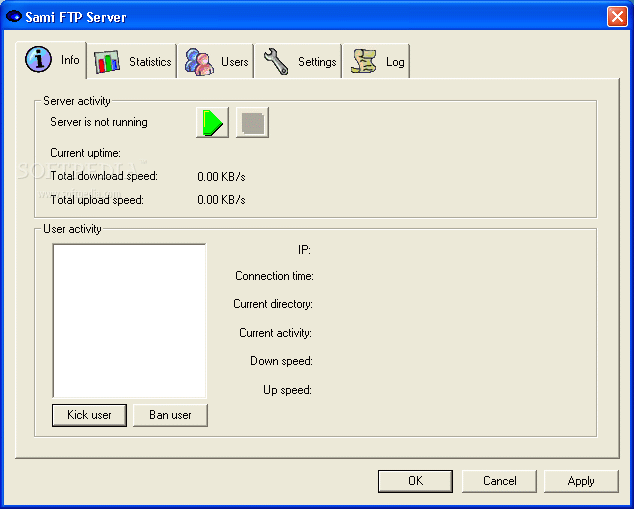This screenshot has height=509, width=634.
Task: Click the Apply button
Action: coord(581,481)
